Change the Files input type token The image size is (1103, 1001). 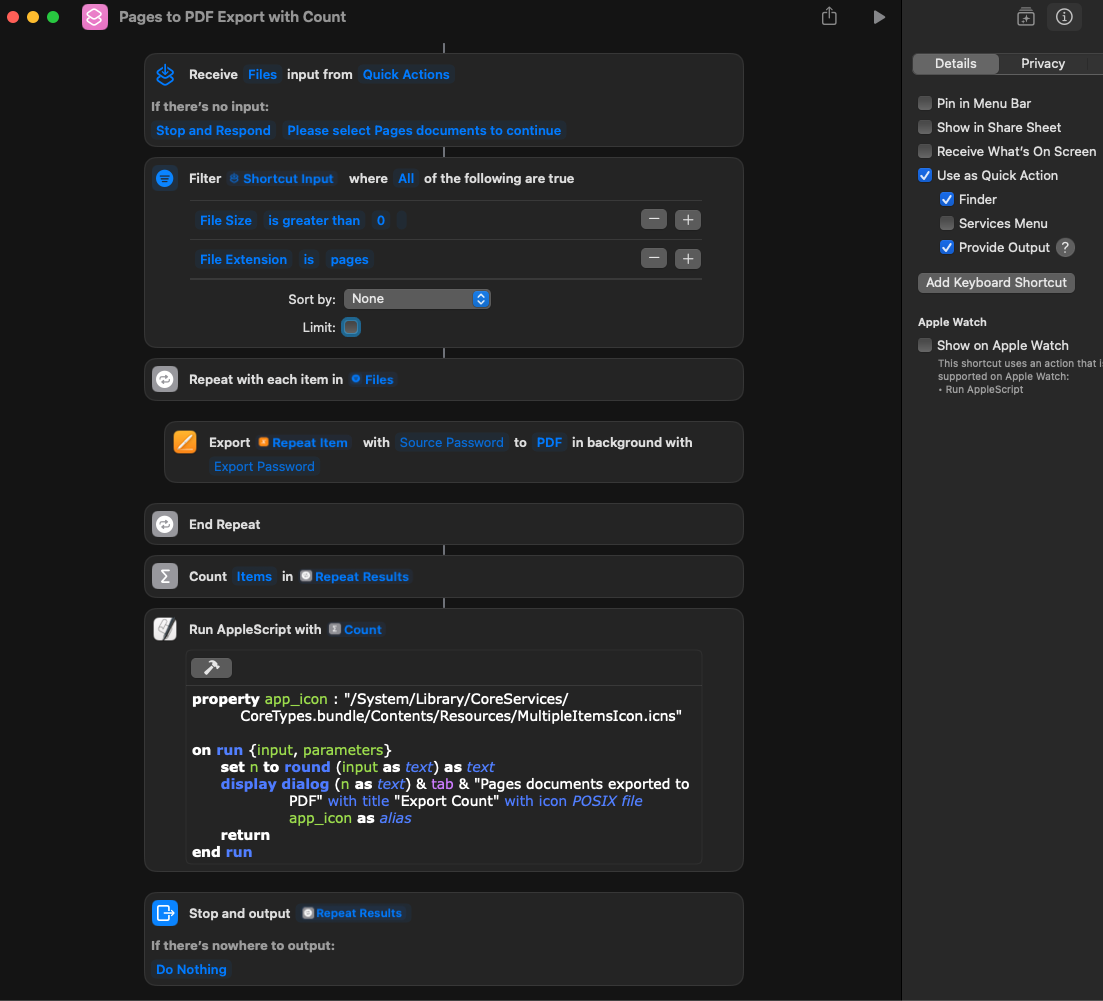(x=262, y=75)
